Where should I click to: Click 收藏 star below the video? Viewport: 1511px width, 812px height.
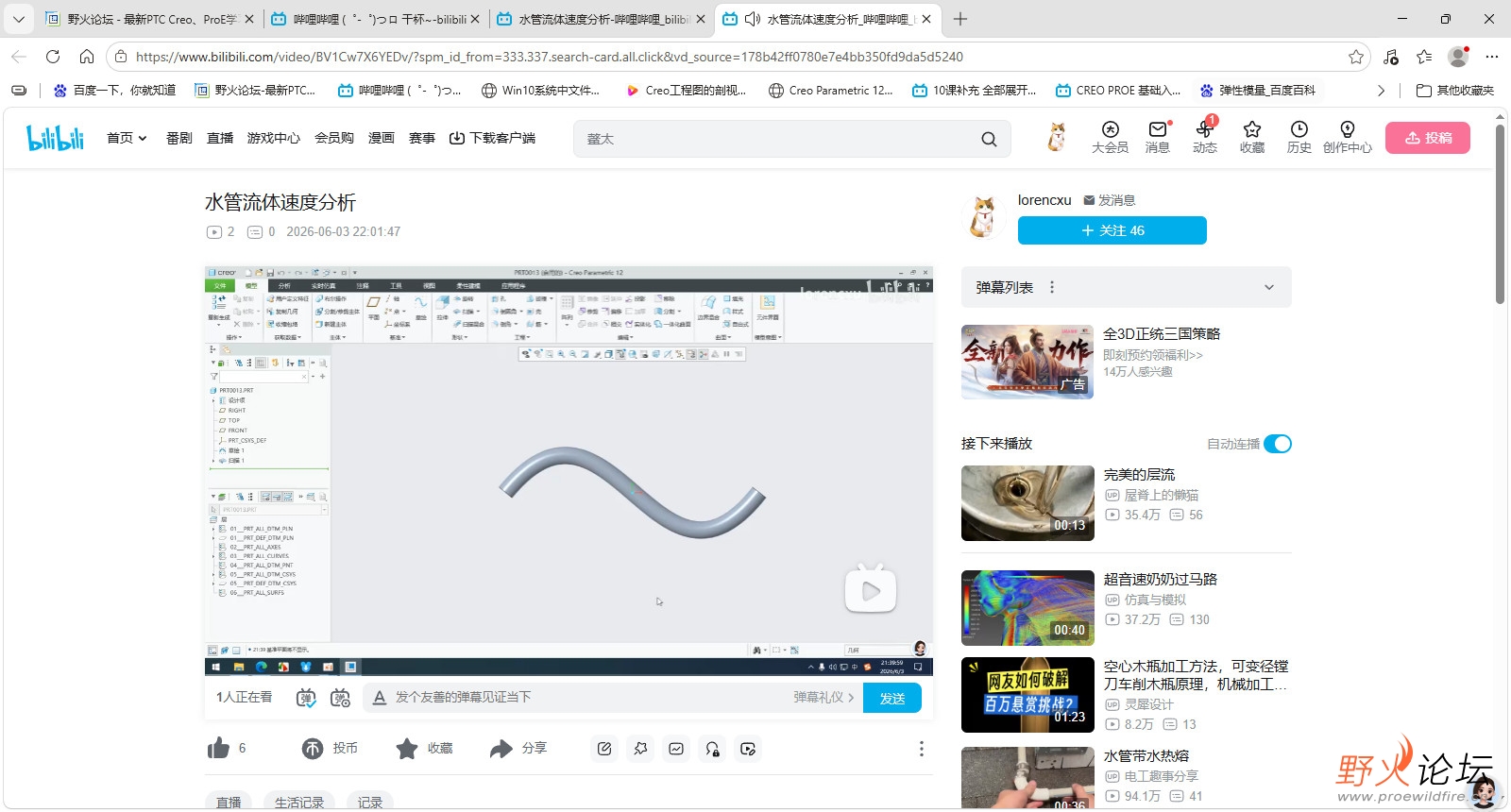tap(407, 749)
